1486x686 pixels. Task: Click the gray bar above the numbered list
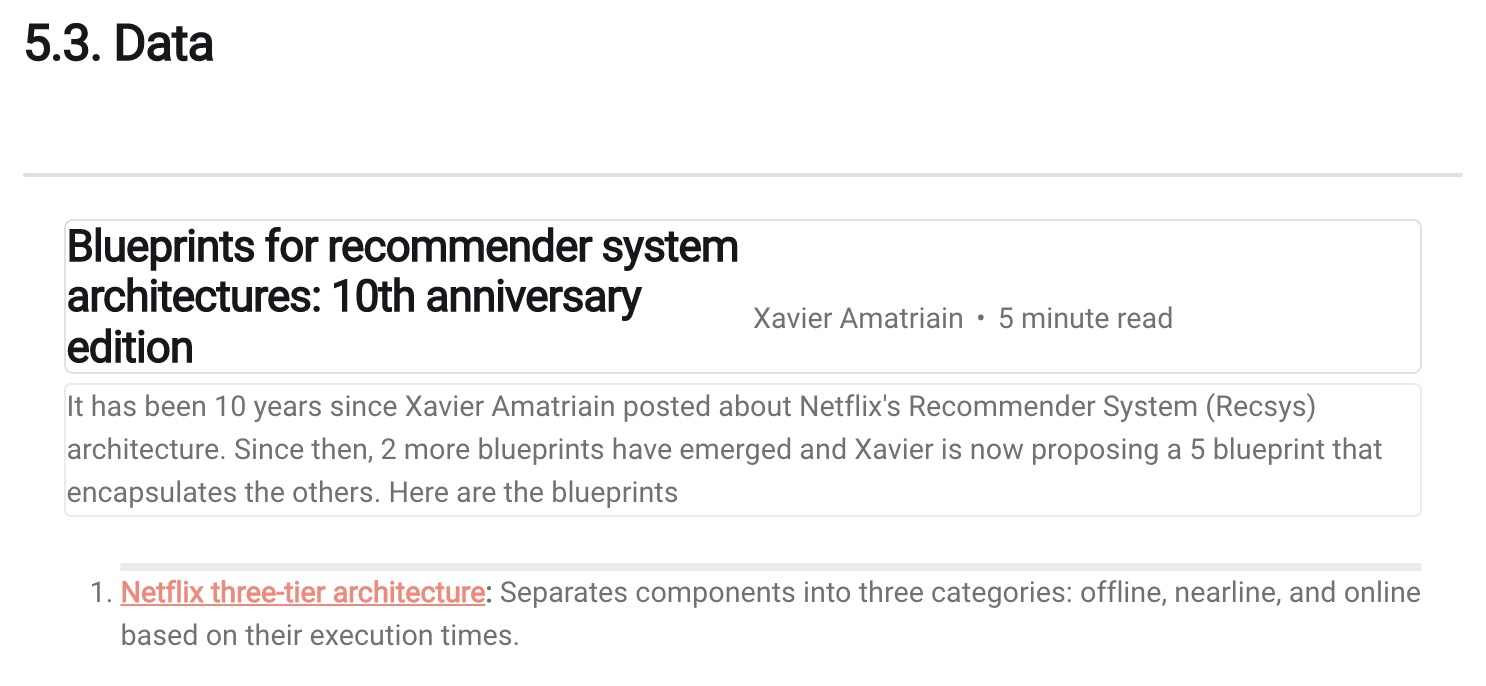coord(771,567)
